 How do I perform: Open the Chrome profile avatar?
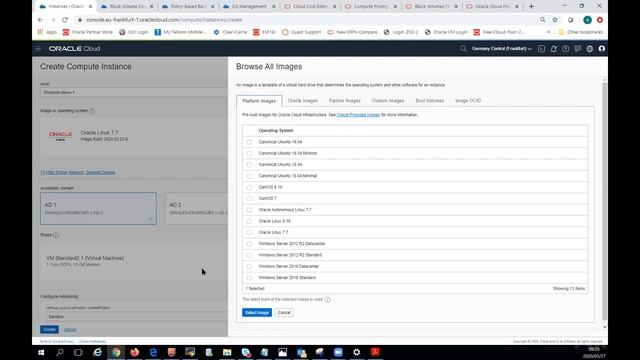tap(587, 20)
